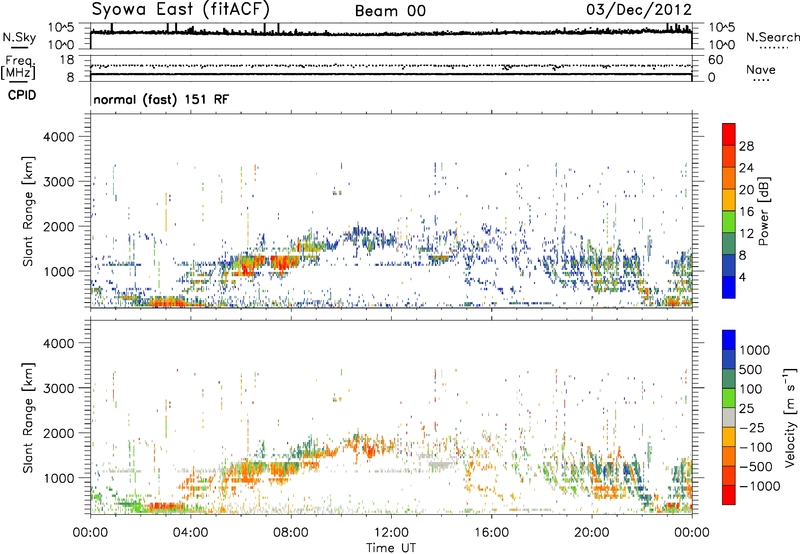Image resolution: width=800 pixels, height=554 pixels.
Task: Click the 'Syowa East (fitACF)' plot title
Action: click(x=180, y=9)
